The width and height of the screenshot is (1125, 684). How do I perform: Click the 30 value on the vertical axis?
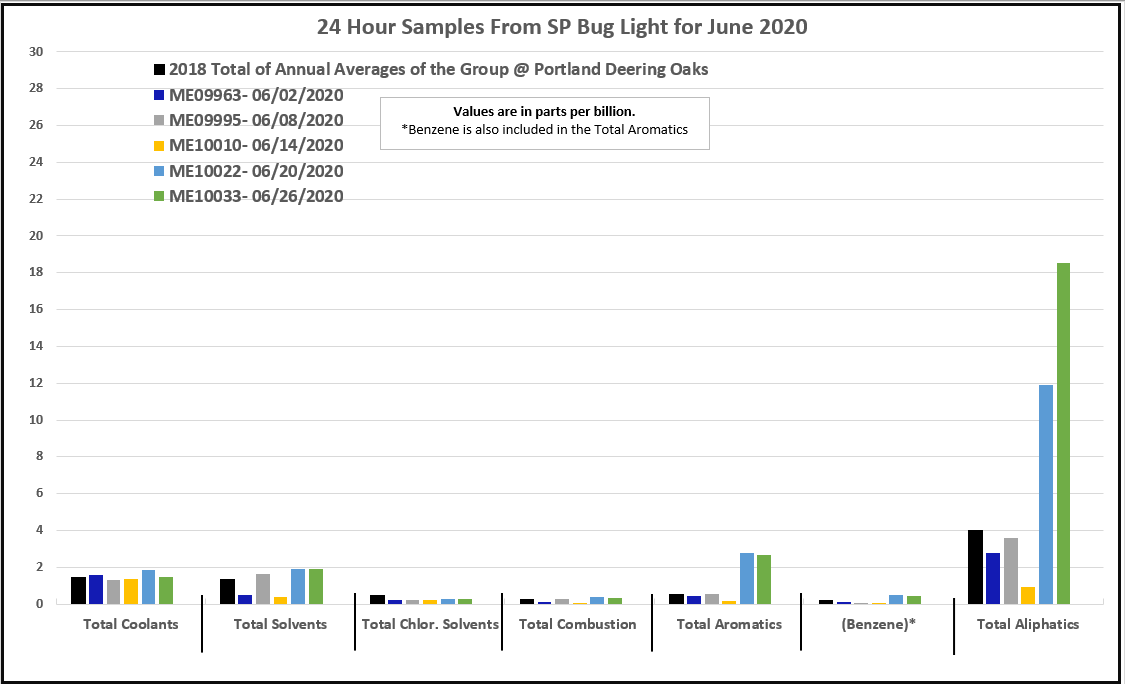tap(36, 51)
